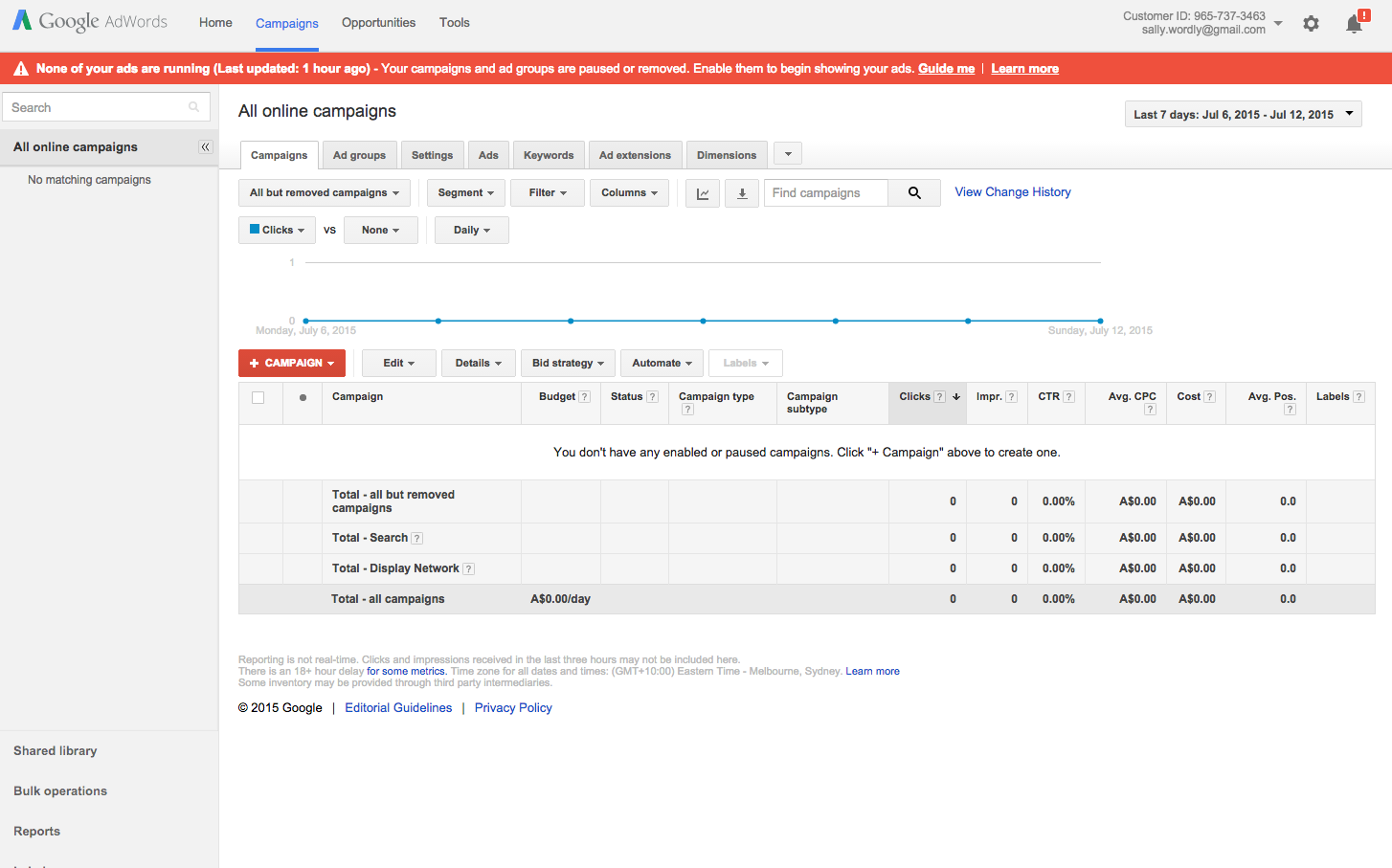Click the Budget column help icon
Viewport: 1392px width, 868px height.
pos(585,397)
